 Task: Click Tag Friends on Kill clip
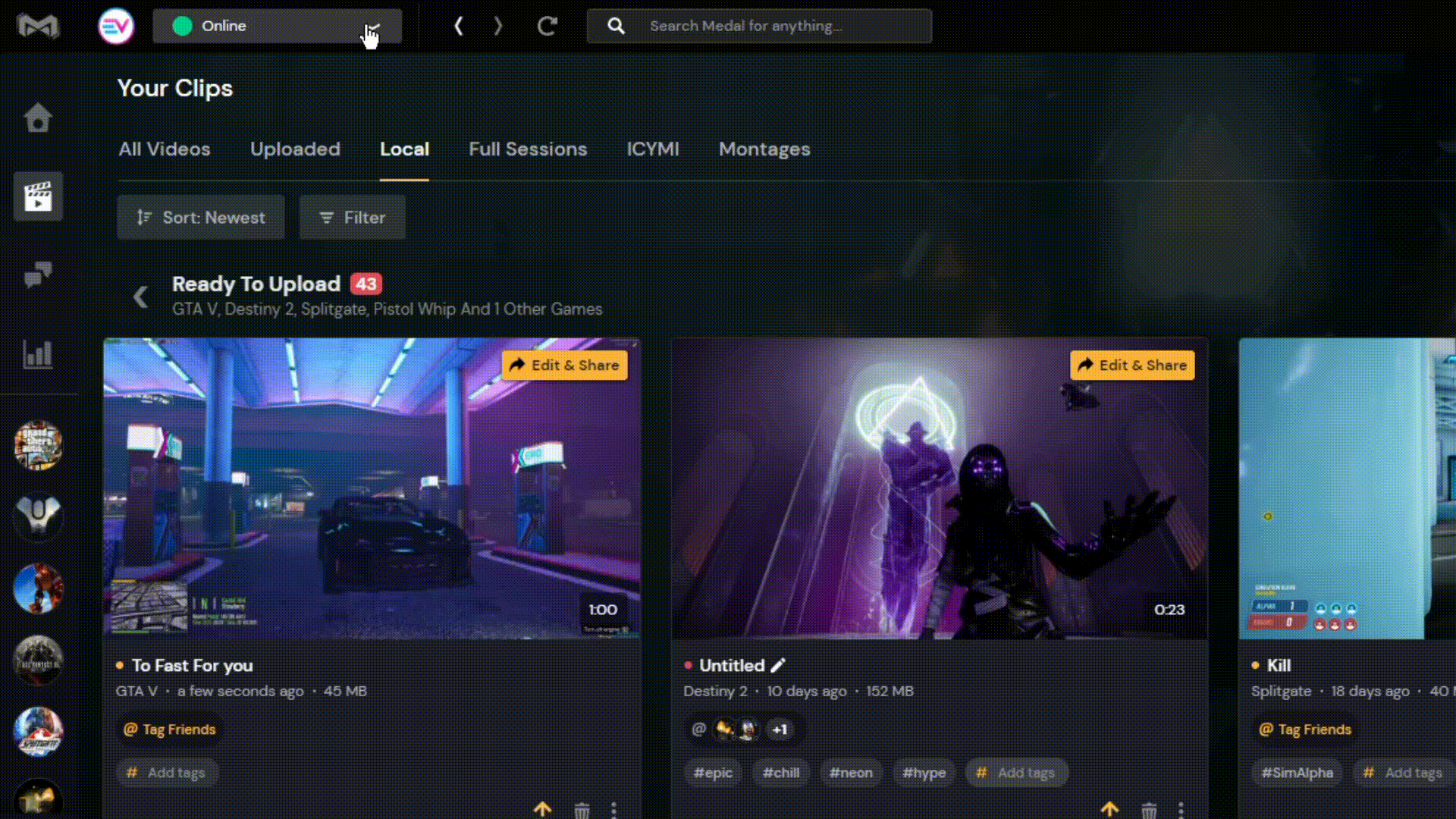tap(1305, 730)
